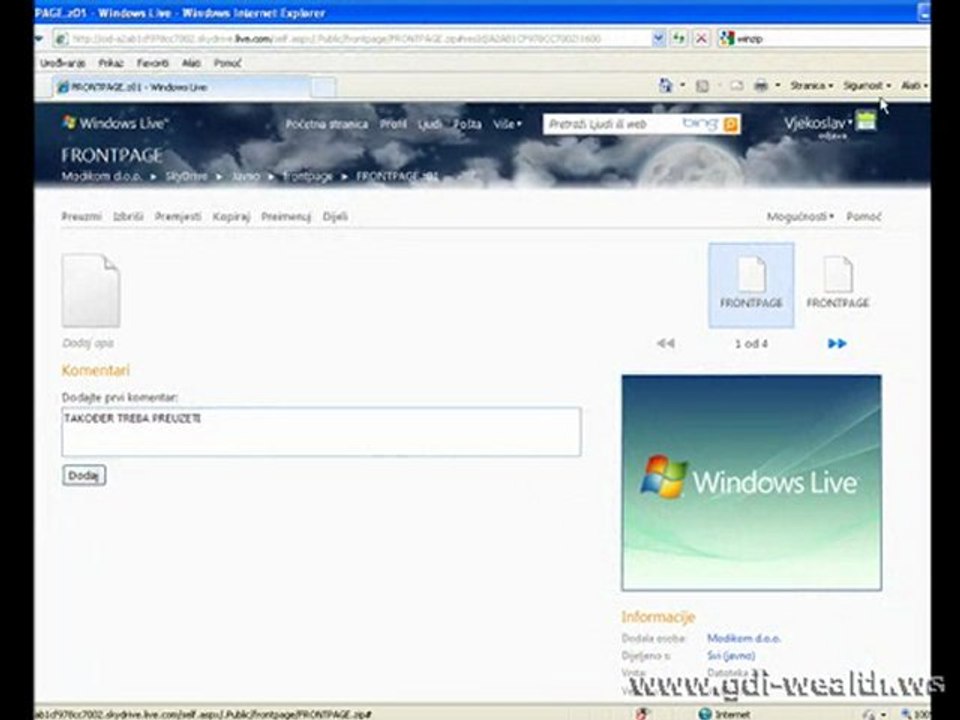Image resolution: width=960 pixels, height=720 pixels.
Task: Click the Windows Live logo
Action: [114, 123]
